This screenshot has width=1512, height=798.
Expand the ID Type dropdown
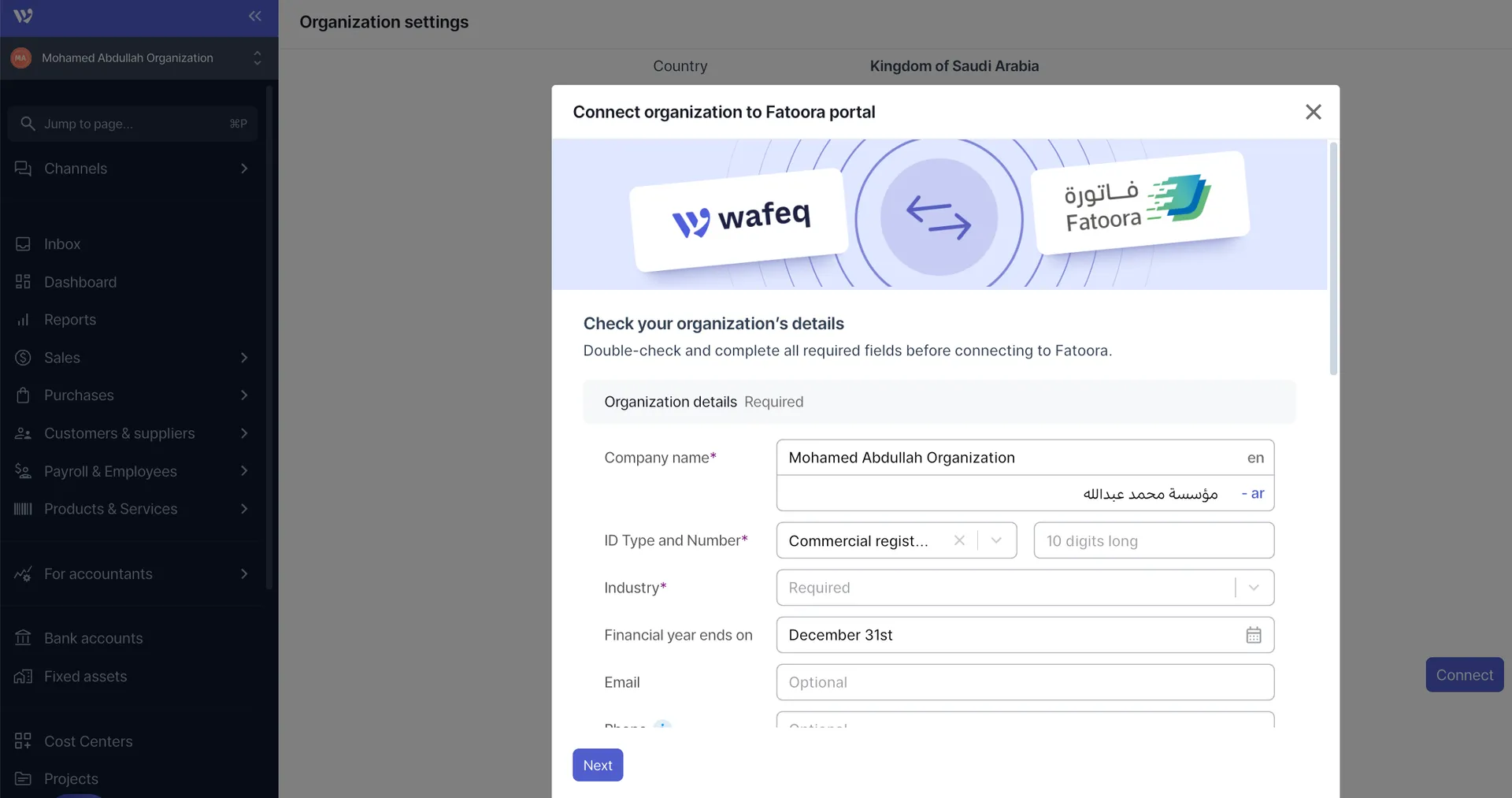[995, 540]
